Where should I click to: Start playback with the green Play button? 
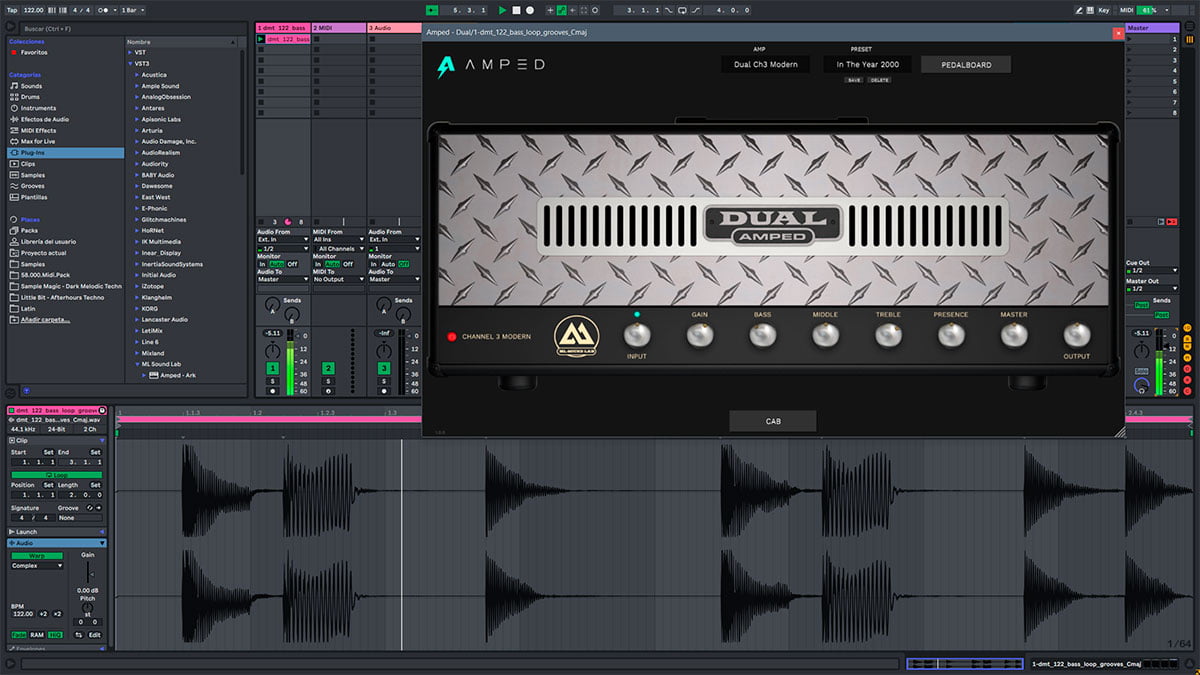[x=503, y=10]
